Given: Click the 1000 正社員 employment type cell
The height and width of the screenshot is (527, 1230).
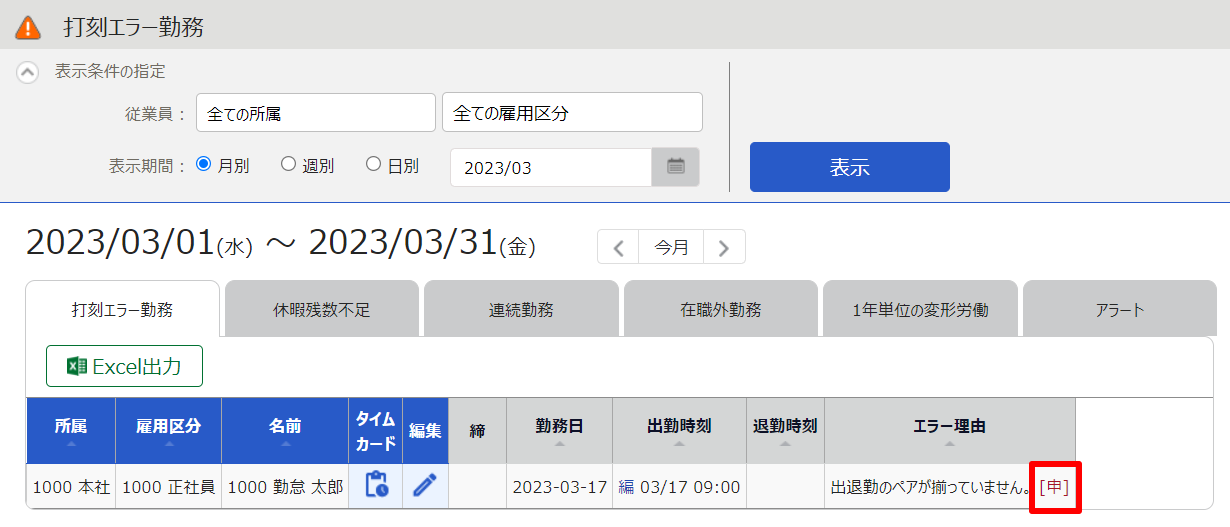Looking at the screenshot, I should coord(169,488).
